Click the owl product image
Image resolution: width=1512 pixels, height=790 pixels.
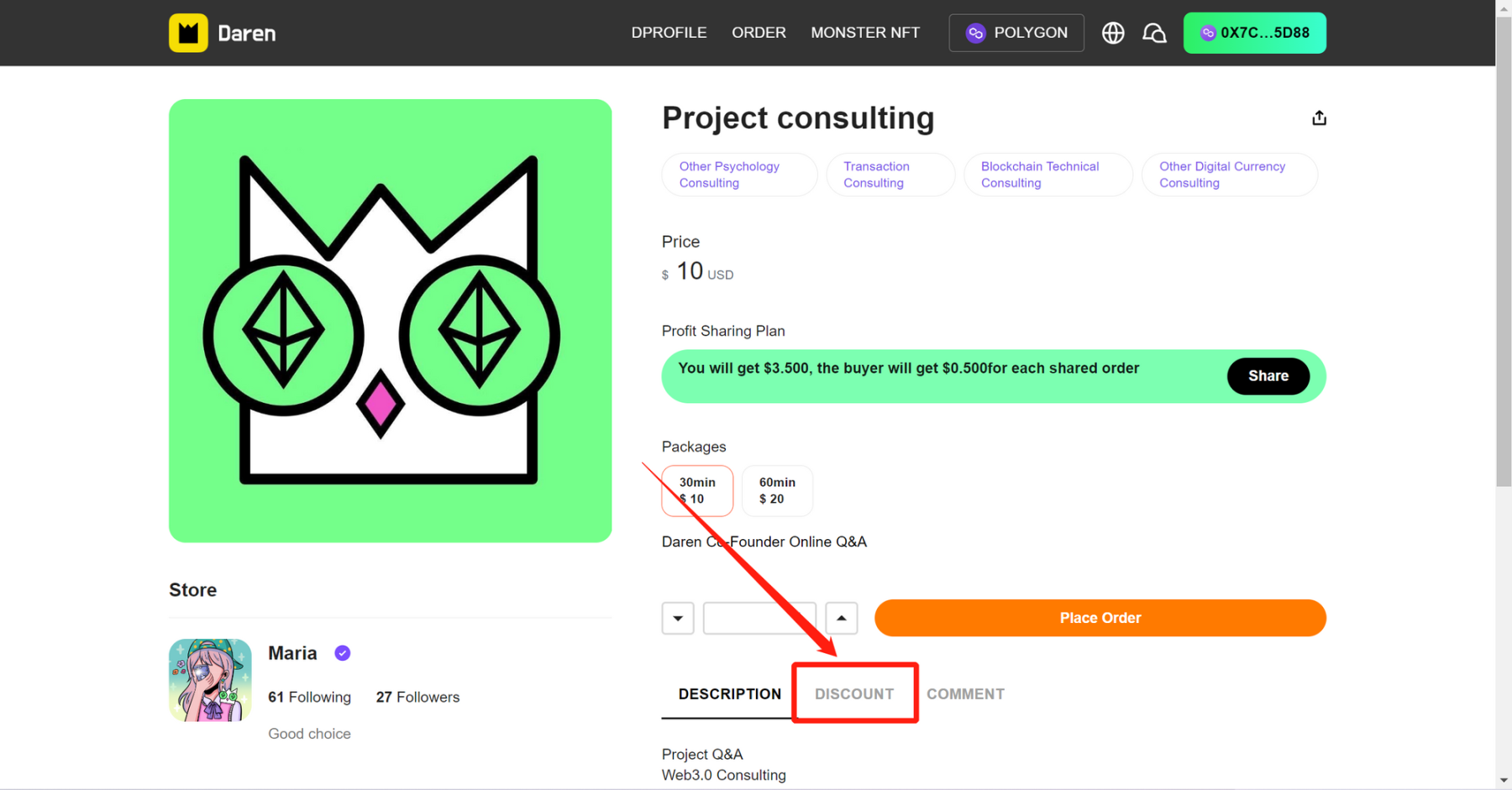coord(390,321)
